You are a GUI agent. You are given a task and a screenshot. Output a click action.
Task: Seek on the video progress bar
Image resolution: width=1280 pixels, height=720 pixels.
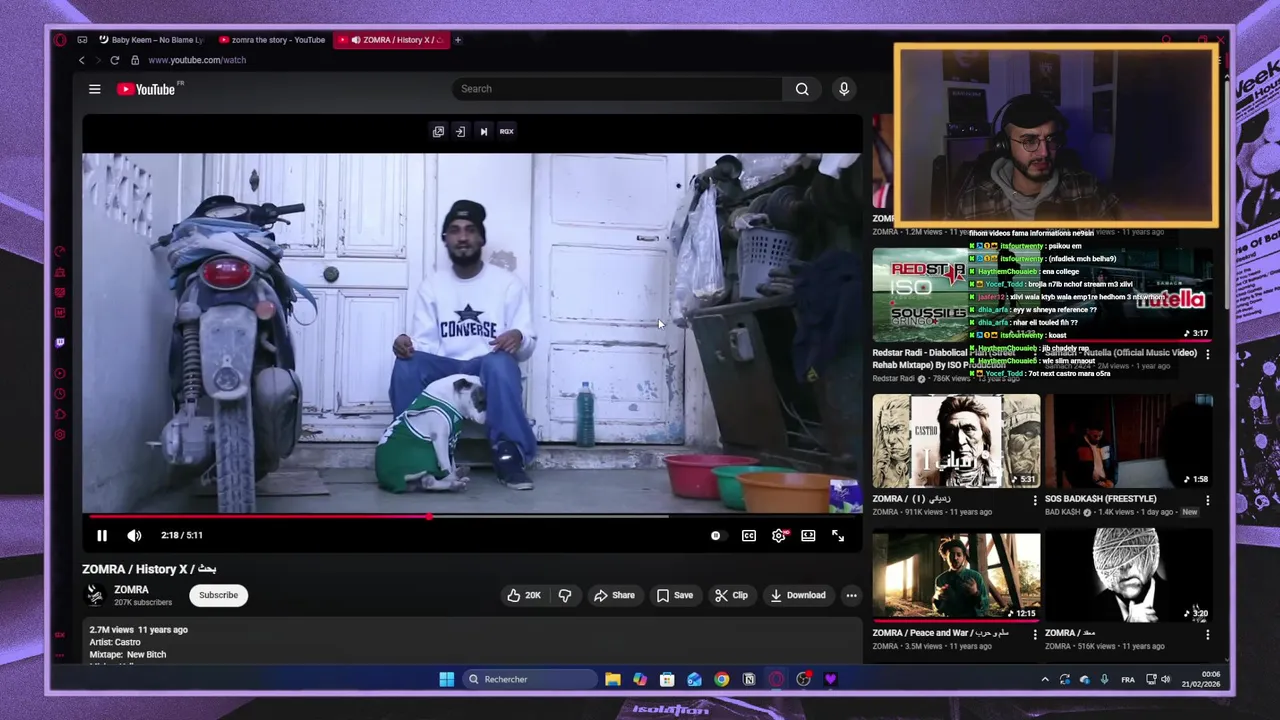tap(470, 517)
